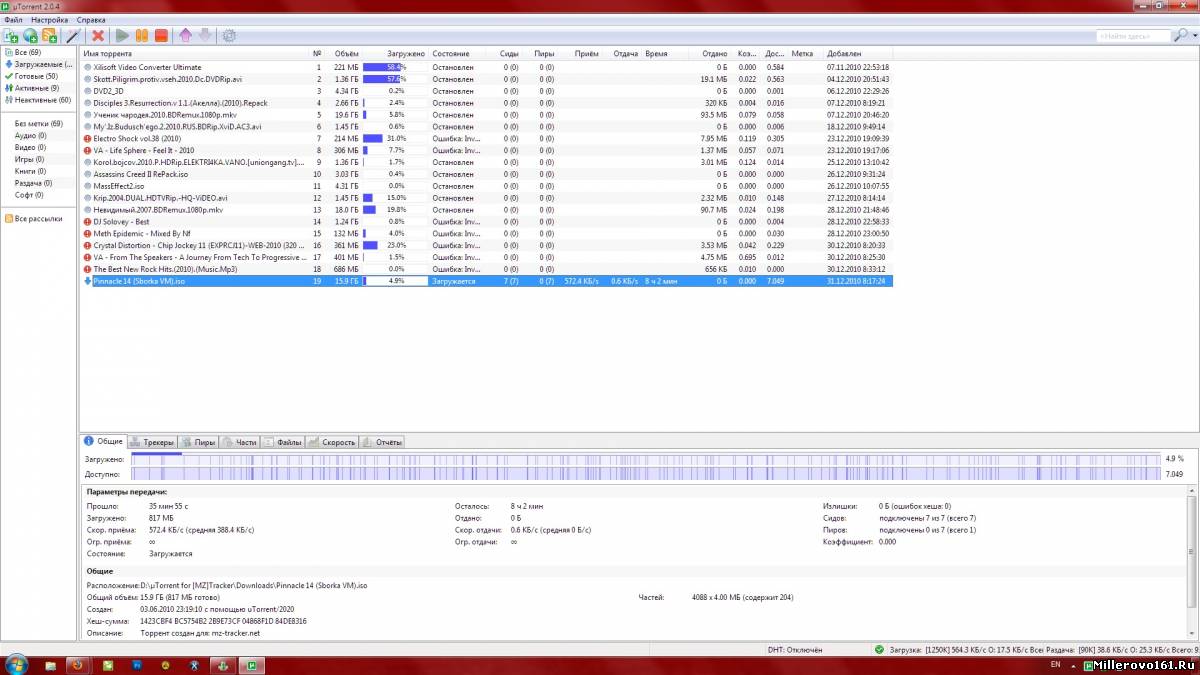1200x675 pixels.
Task: Click the Add RSS Feed toolbar icon
Action: pos(49,36)
